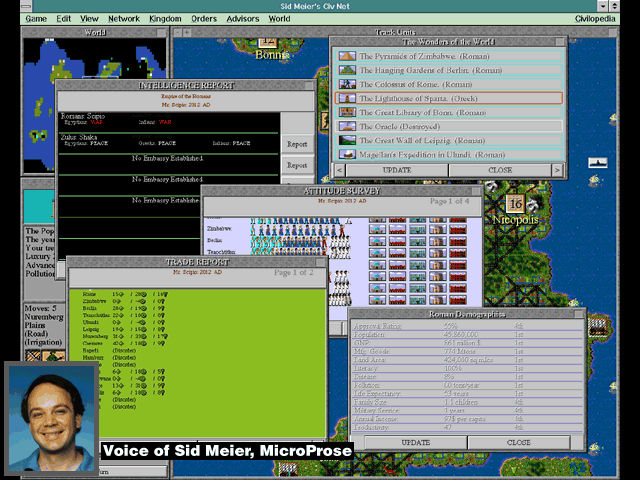This screenshot has height=480, width=640.
Task: Click the Great Library wonder icon
Action: click(x=347, y=112)
